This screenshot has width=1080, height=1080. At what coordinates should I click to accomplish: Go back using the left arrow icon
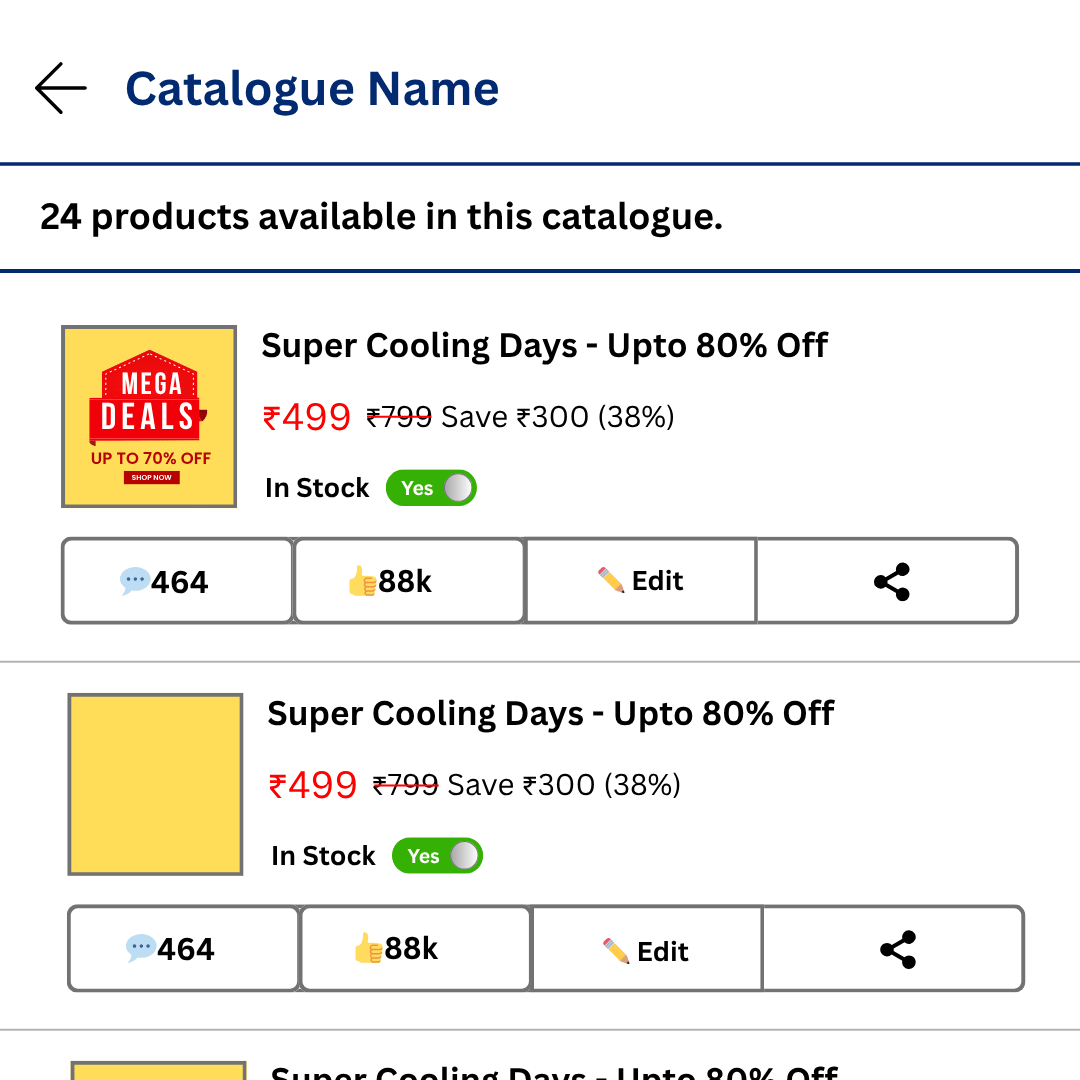point(61,88)
